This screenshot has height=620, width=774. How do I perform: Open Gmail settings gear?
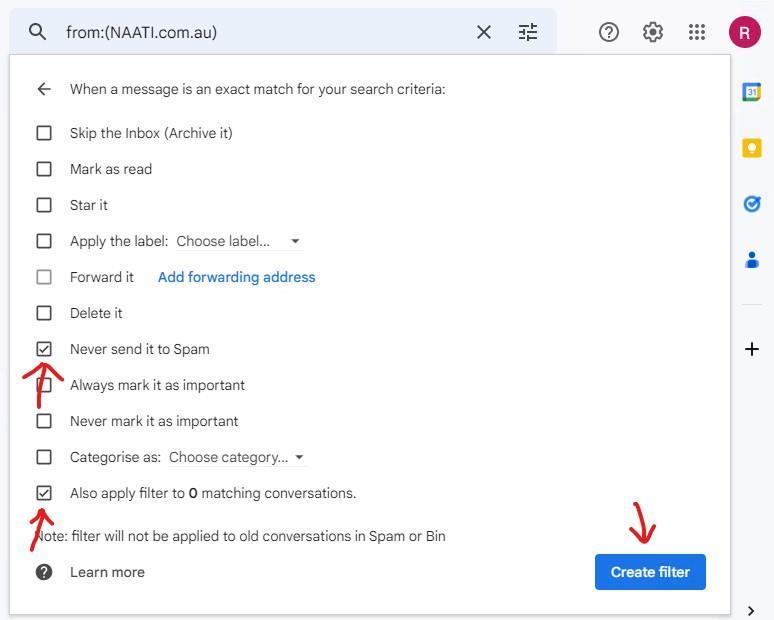[653, 32]
